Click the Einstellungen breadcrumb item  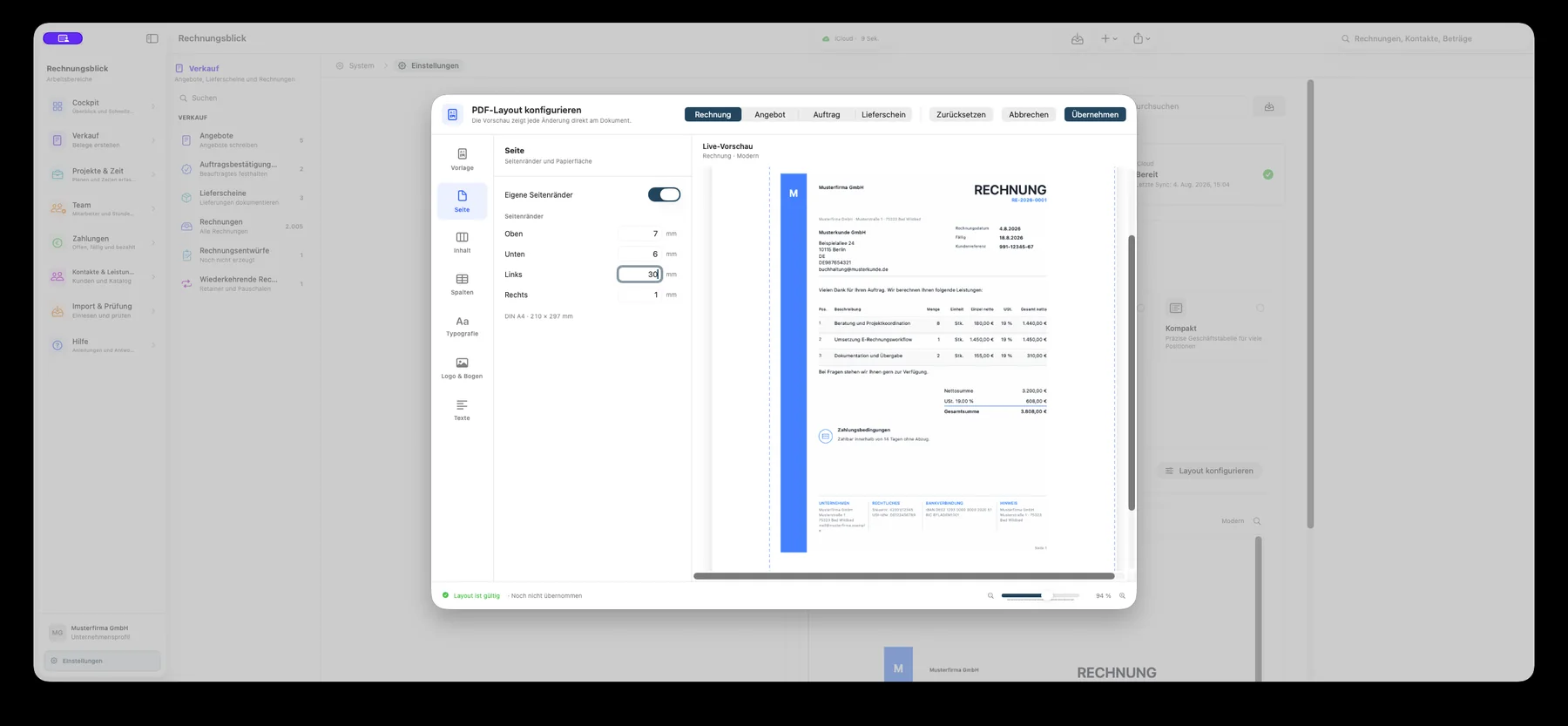[429, 65]
